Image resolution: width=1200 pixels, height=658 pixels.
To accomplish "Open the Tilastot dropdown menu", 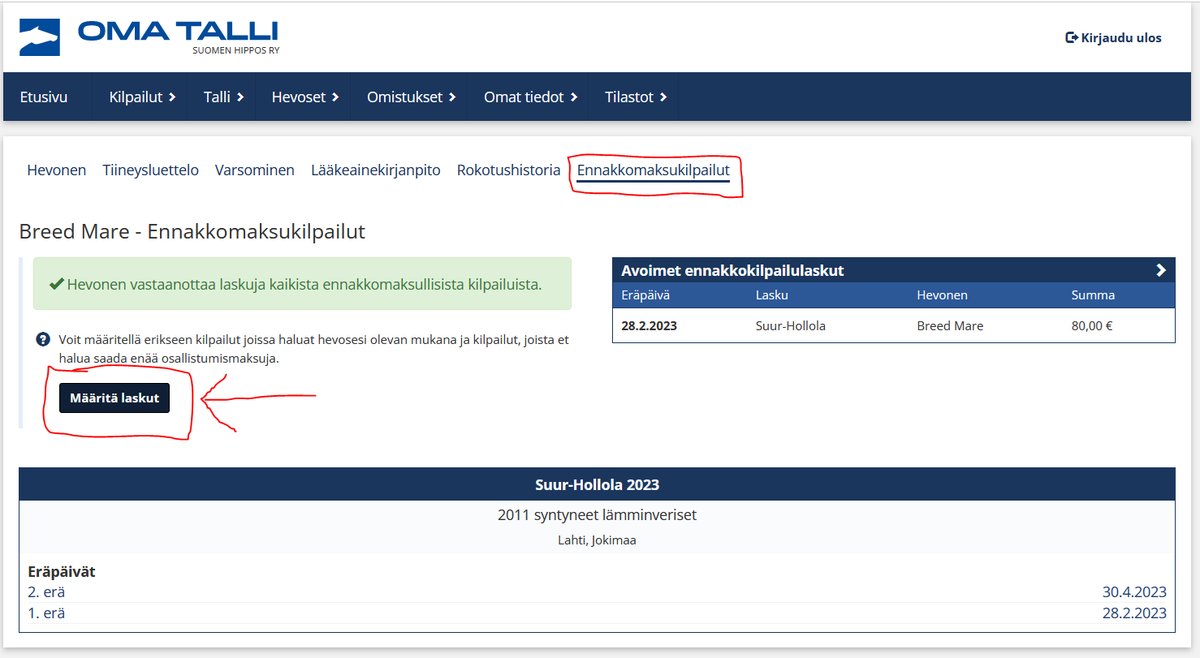I will [x=636, y=97].
